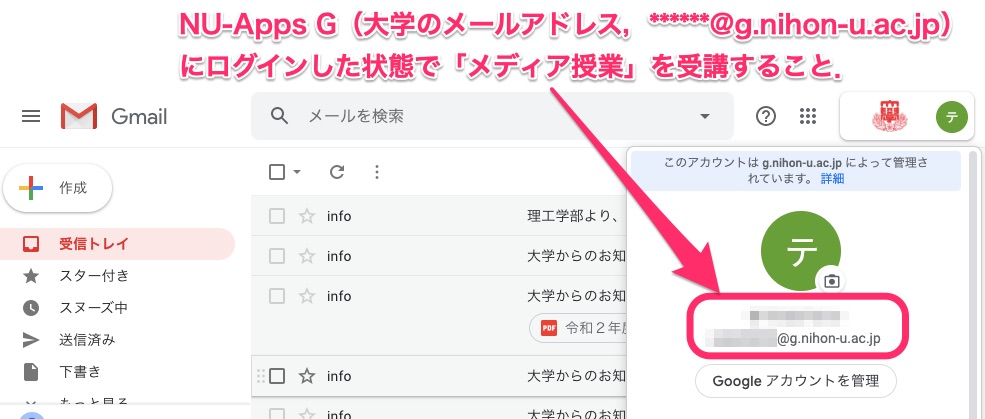The width and height of the screenshot is (985, 419).
Task: Click the inbox icon beside 受信トレイ
Action: coord(31,244)
